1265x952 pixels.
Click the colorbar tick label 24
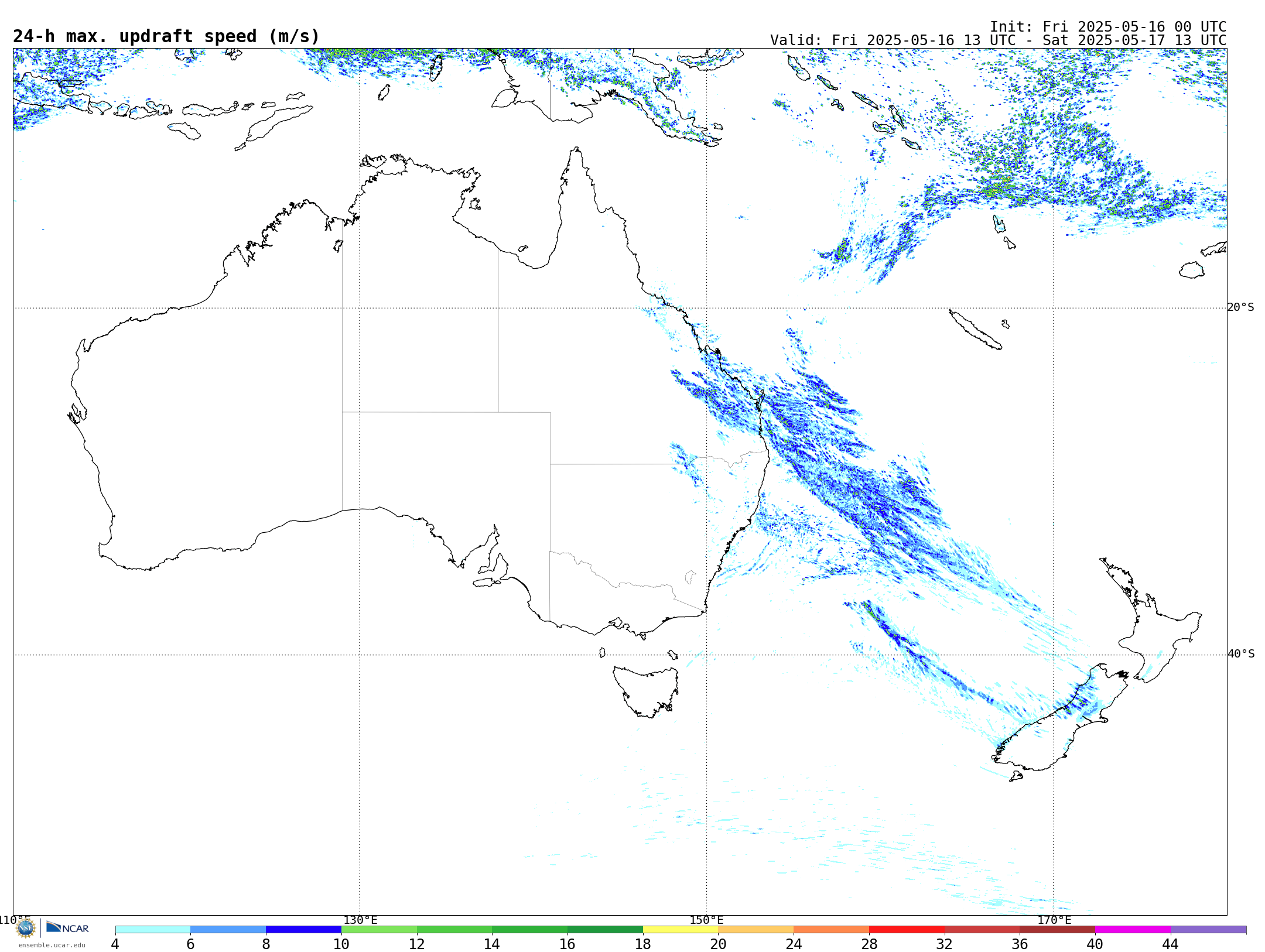pos(794,944)
